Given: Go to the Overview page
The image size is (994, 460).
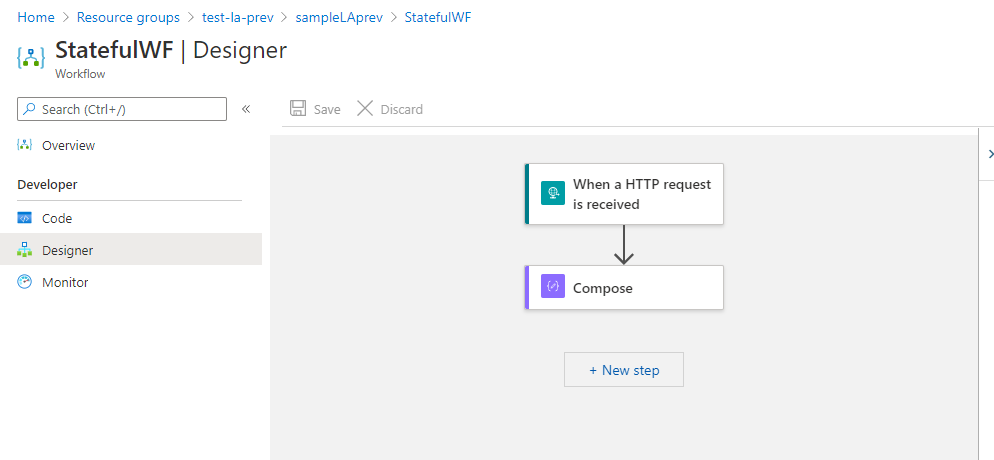Looking at the screenshot, I should point(68,145).
